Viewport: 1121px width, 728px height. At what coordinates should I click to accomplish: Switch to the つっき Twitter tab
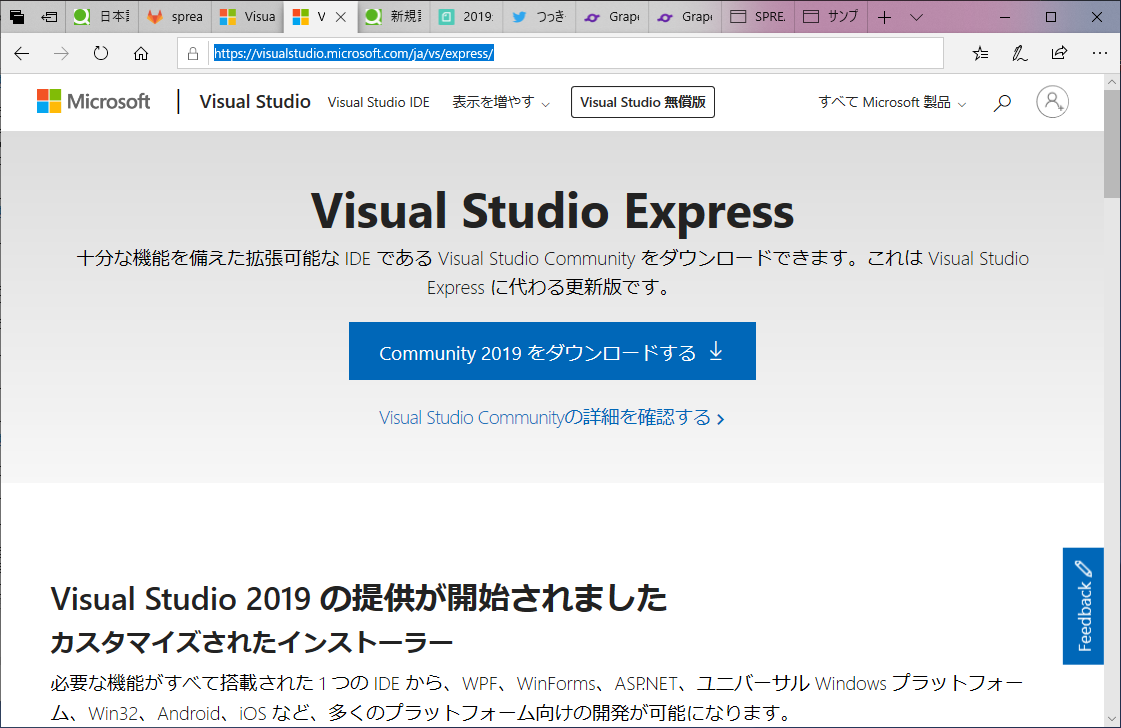click(x=539, y=16)
